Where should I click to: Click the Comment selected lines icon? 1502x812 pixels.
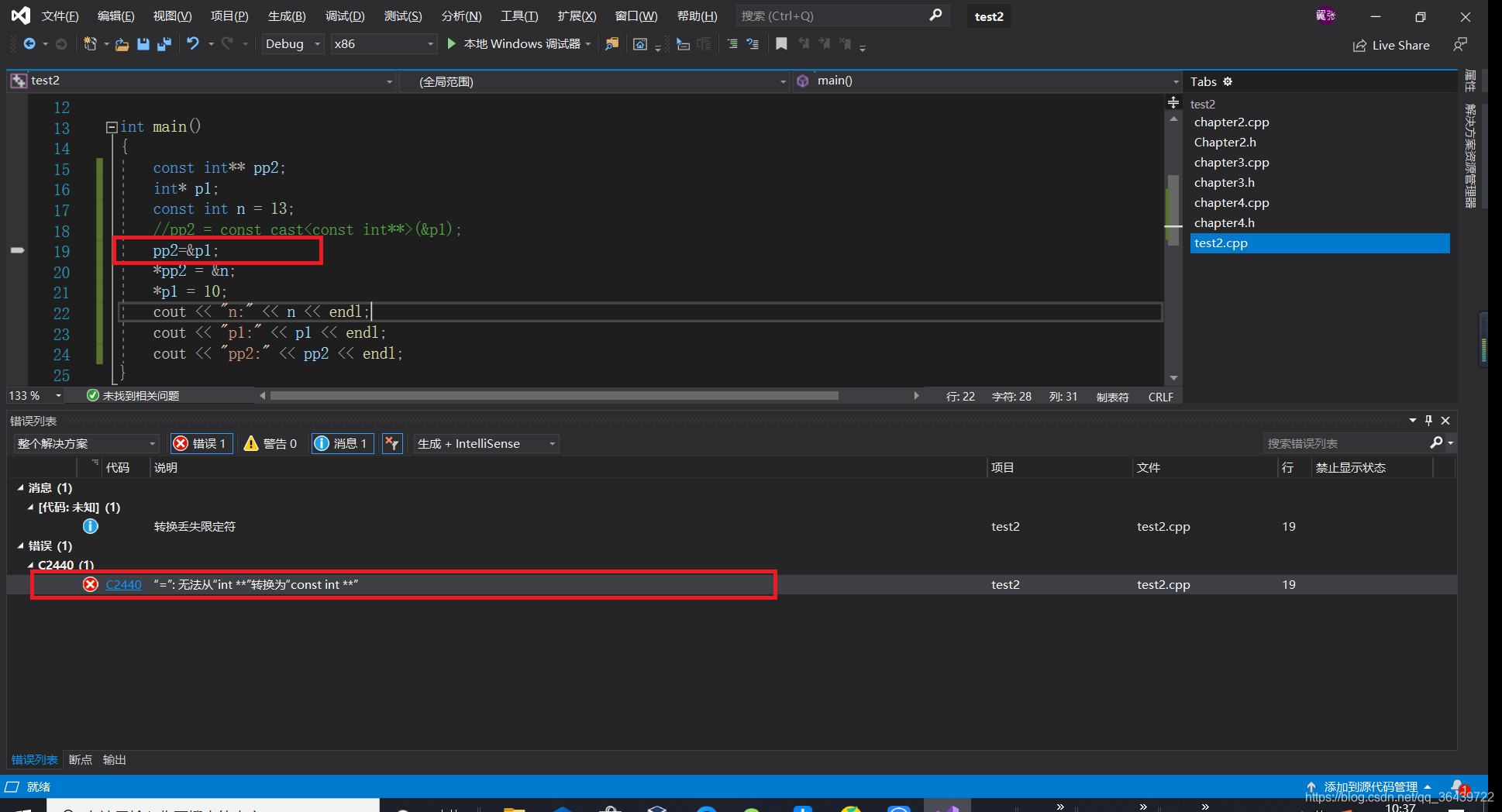(x=732, y=44)
